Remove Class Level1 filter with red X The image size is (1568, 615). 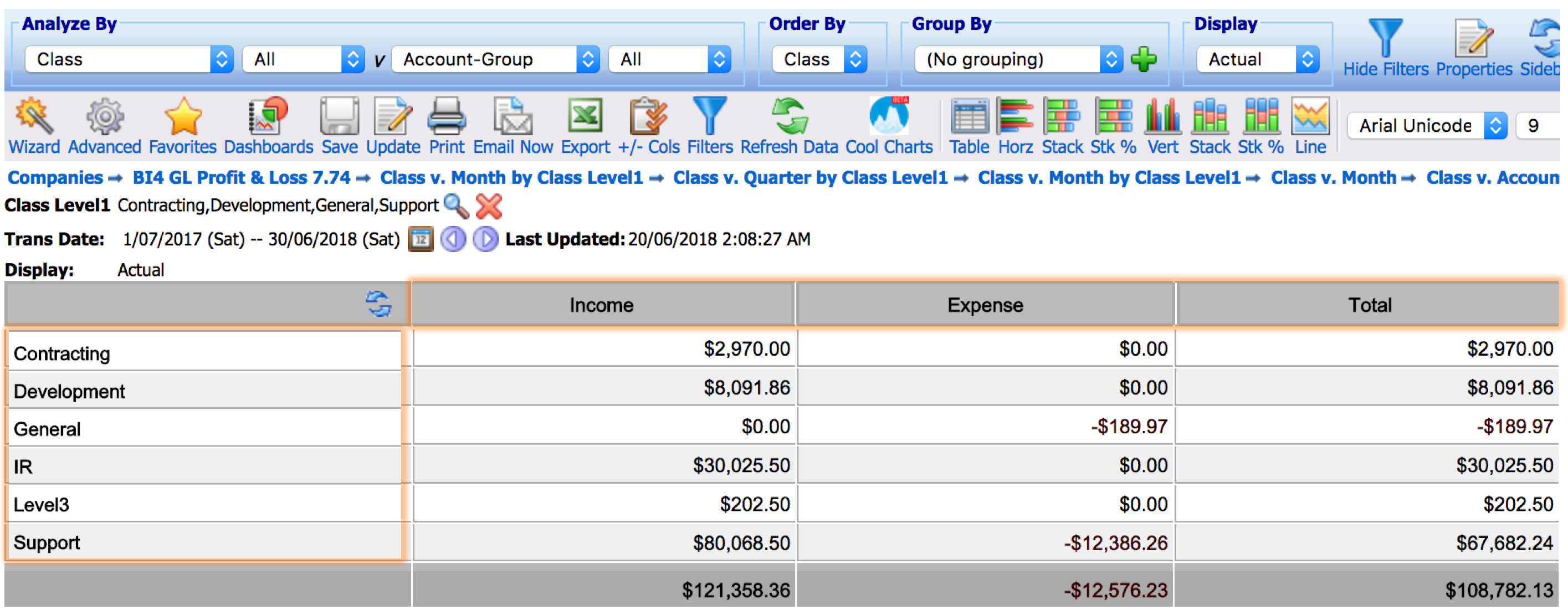click(489, 206)
